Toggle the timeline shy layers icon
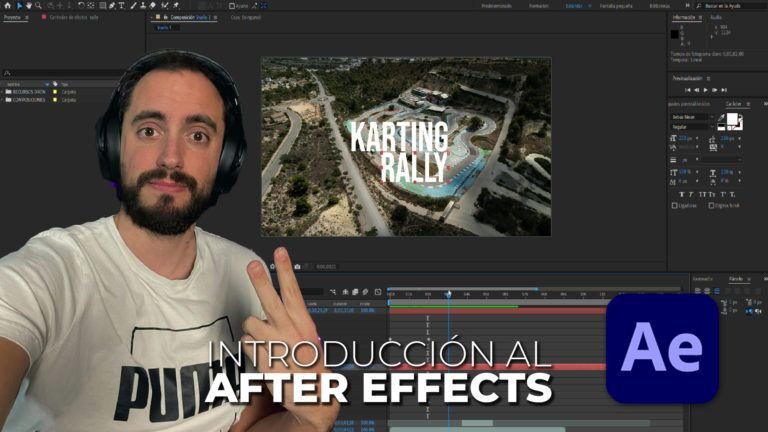The height and width of the screenshot is (432, 768). 345,292
